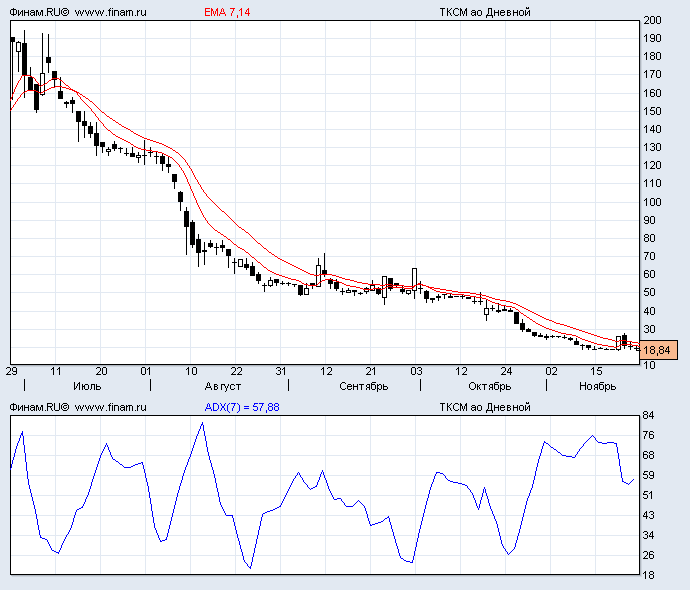
Task: Select the Октябрь month label on time axis
Action: (x=490, y=385)
